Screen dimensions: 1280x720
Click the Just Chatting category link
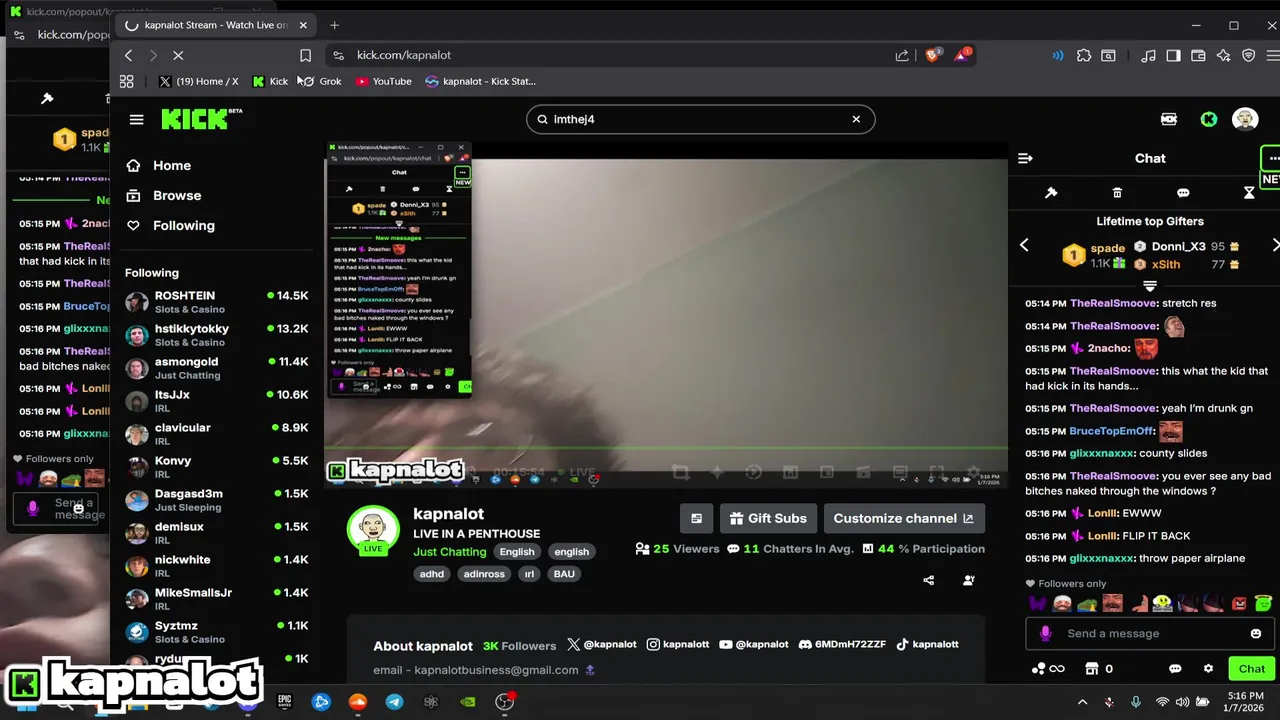coord(450,552)
